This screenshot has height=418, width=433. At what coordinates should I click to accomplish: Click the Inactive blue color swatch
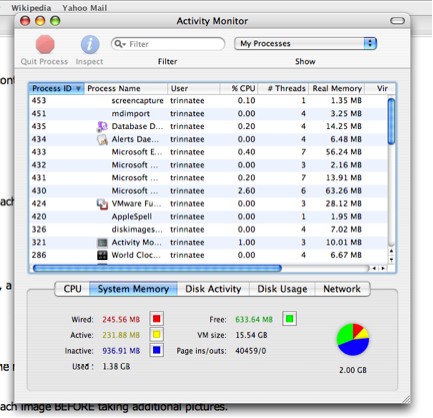click(x=157, y=350)
